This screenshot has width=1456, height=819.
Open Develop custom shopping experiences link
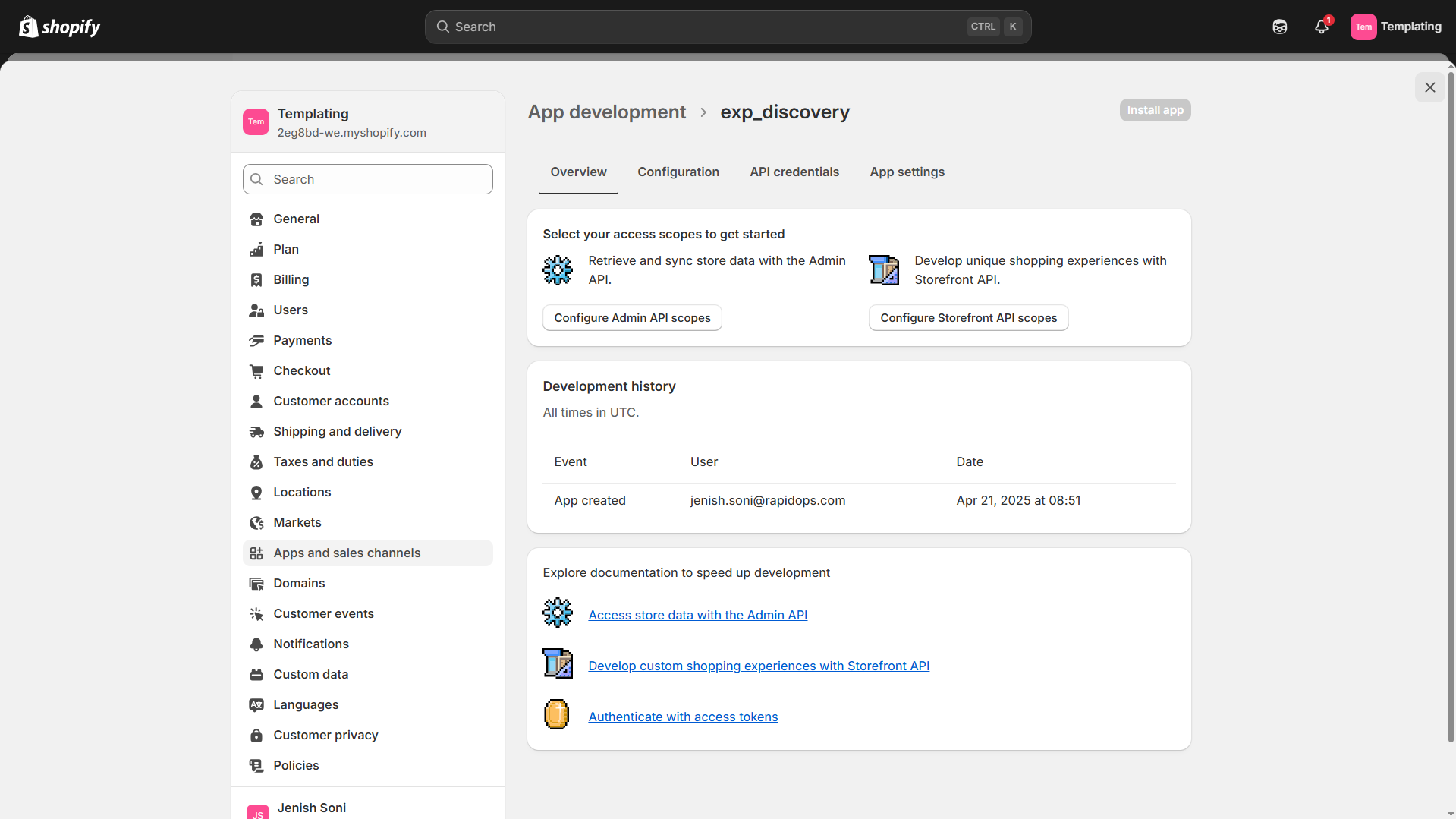click(x=759, y=666)
